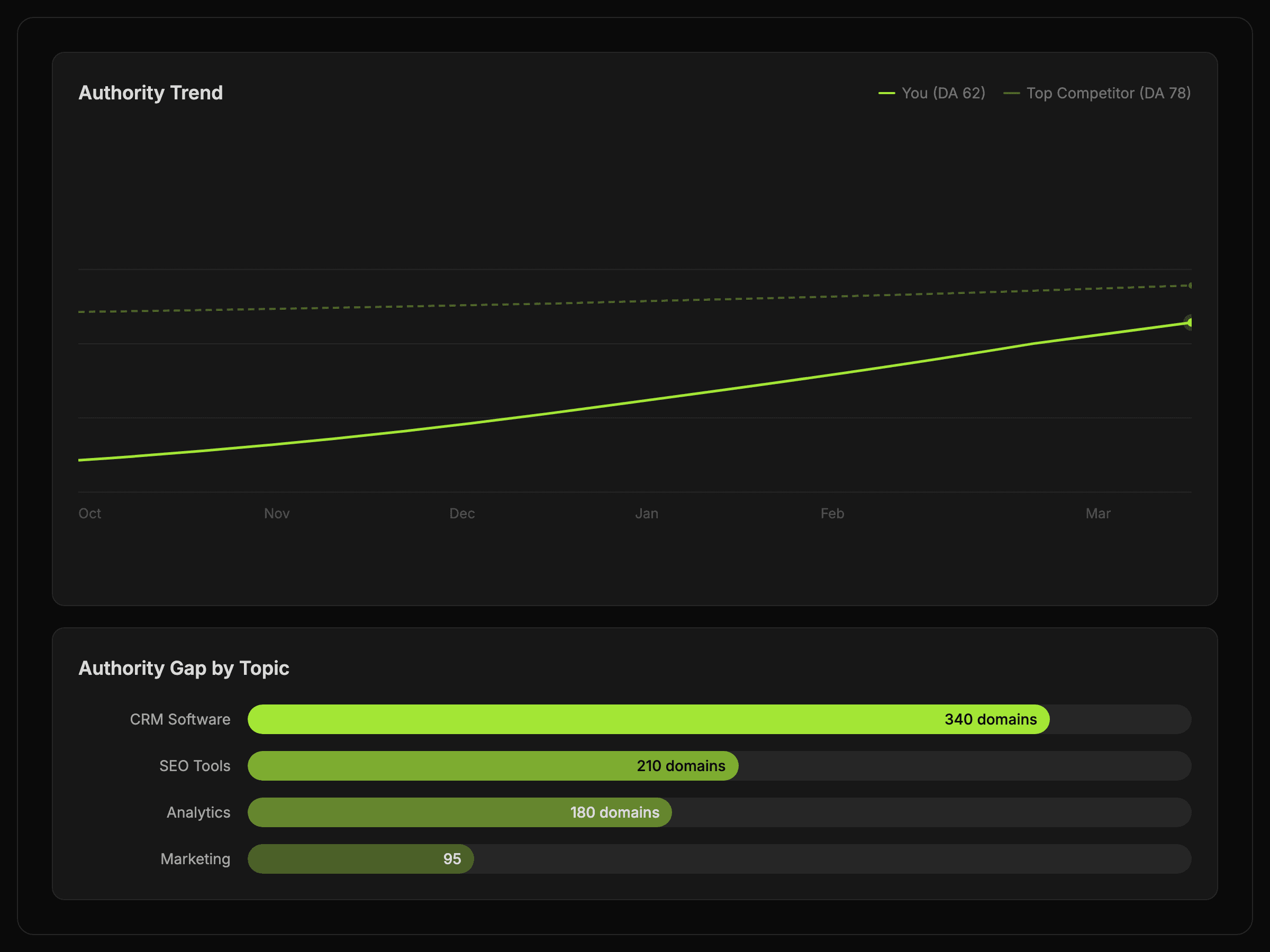Click the Jan label on the x-axis

click(647, 513)
